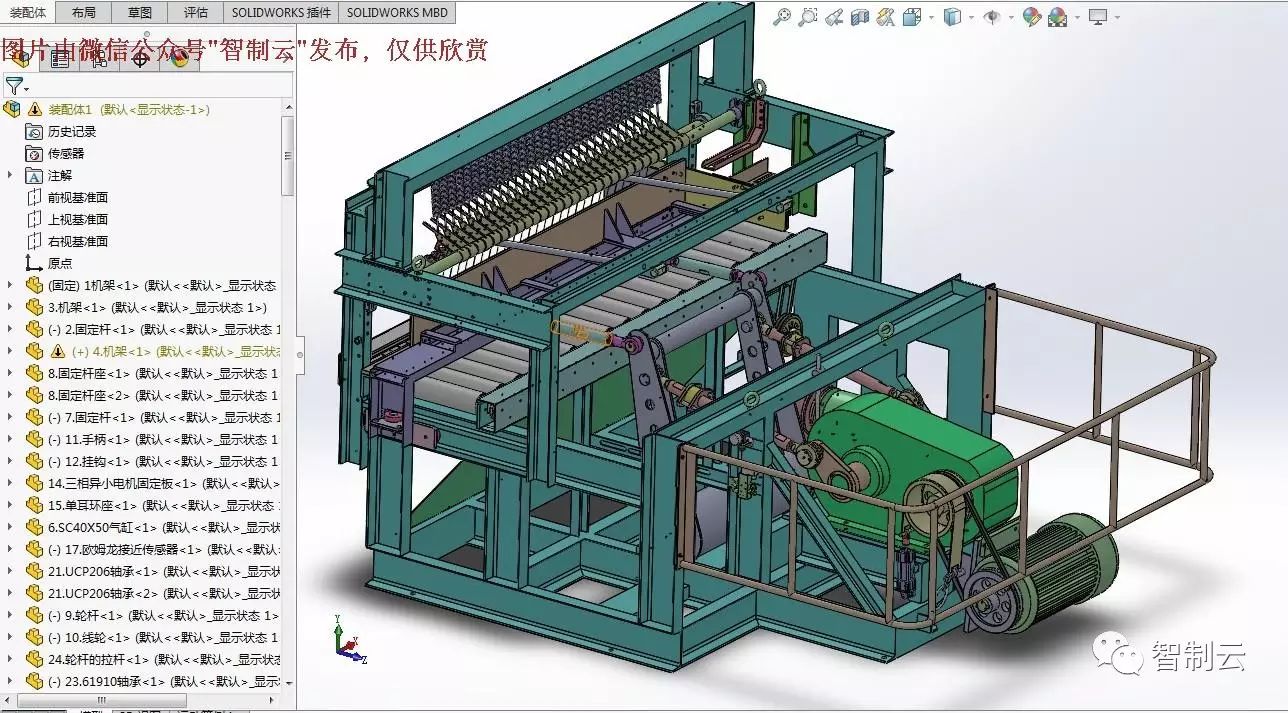
Task: Click the Zoom to Fit magnifier icon
Action: point(783,17)
